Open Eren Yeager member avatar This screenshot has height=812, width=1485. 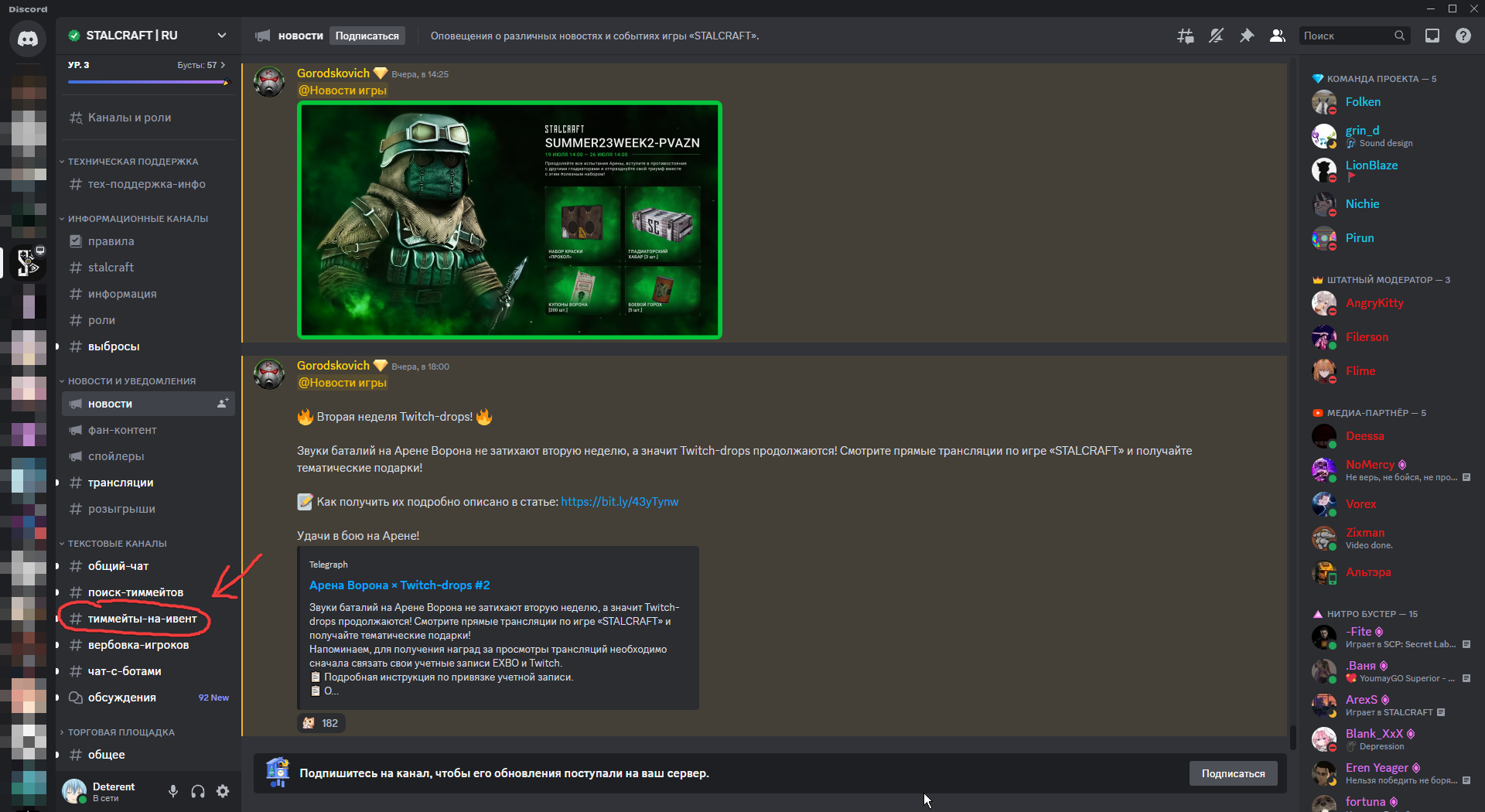tap(1324, 773)
